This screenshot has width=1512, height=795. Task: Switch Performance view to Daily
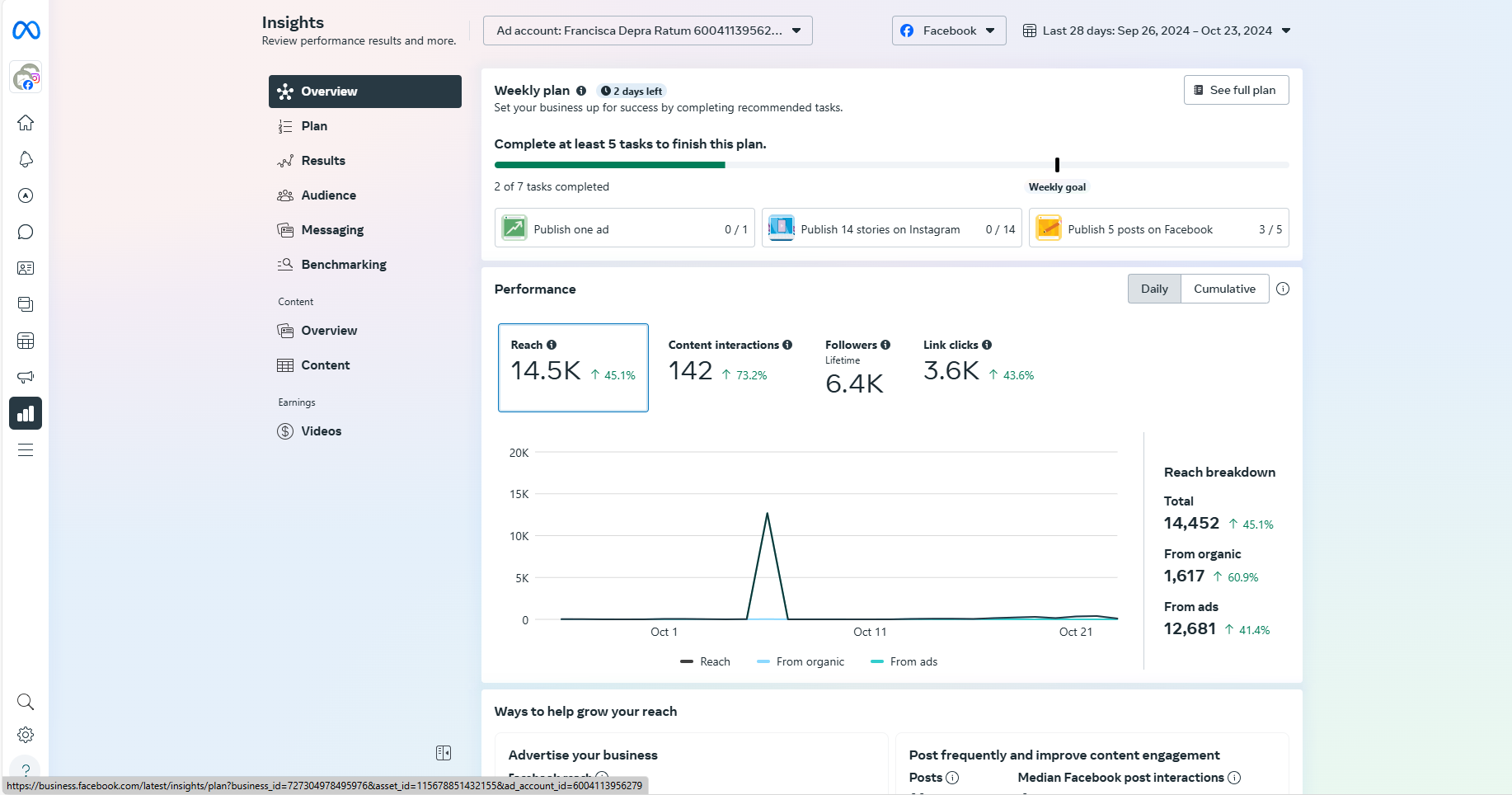1154,289
